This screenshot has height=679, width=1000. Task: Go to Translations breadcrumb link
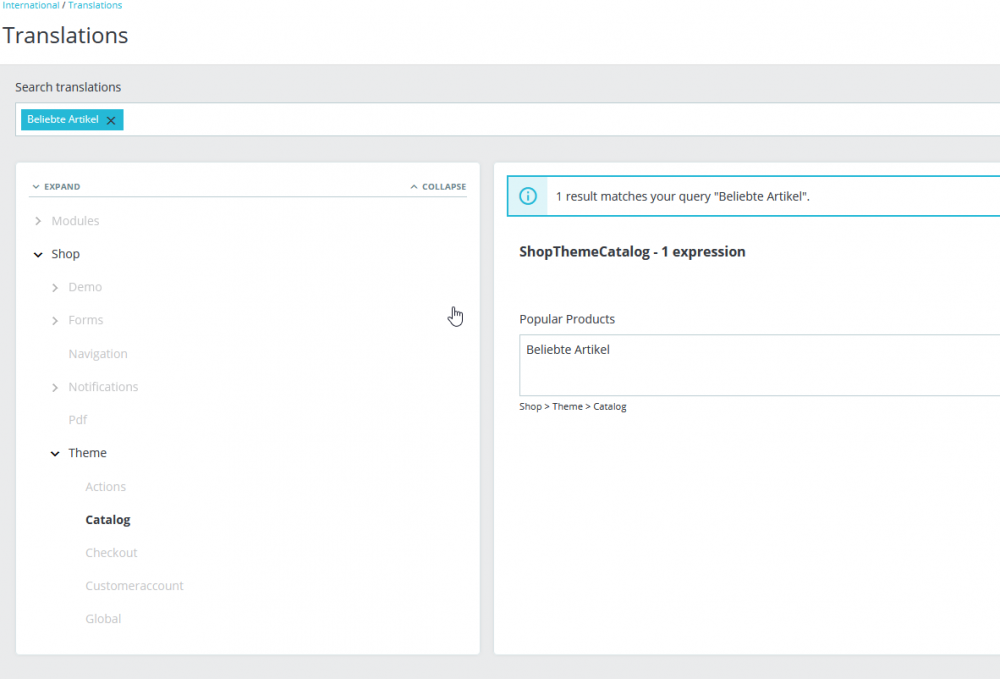pyautogui.click(x=95, y=5)
